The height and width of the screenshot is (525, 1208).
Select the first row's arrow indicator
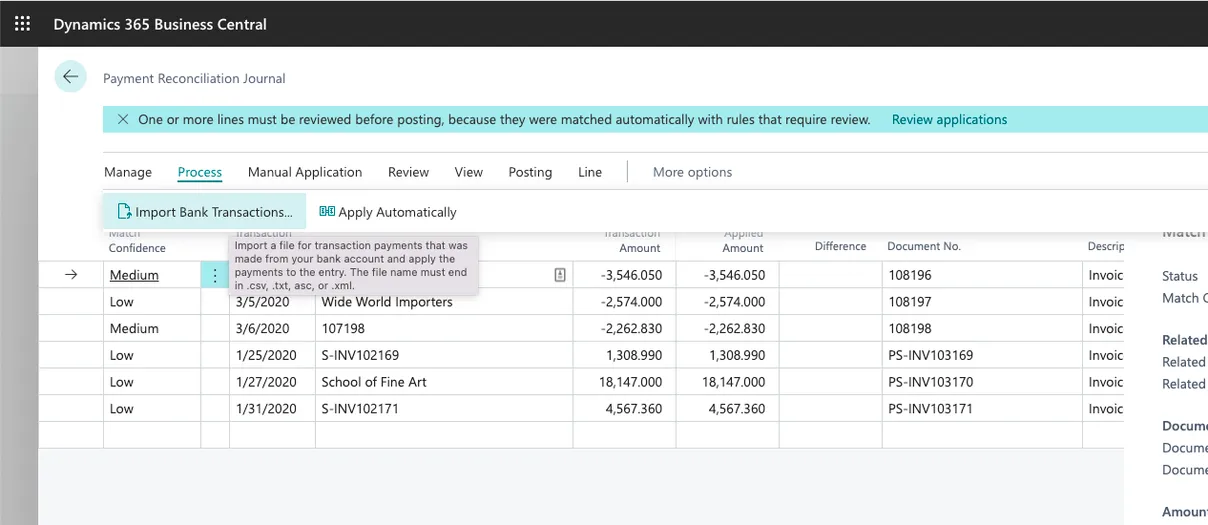71,275
